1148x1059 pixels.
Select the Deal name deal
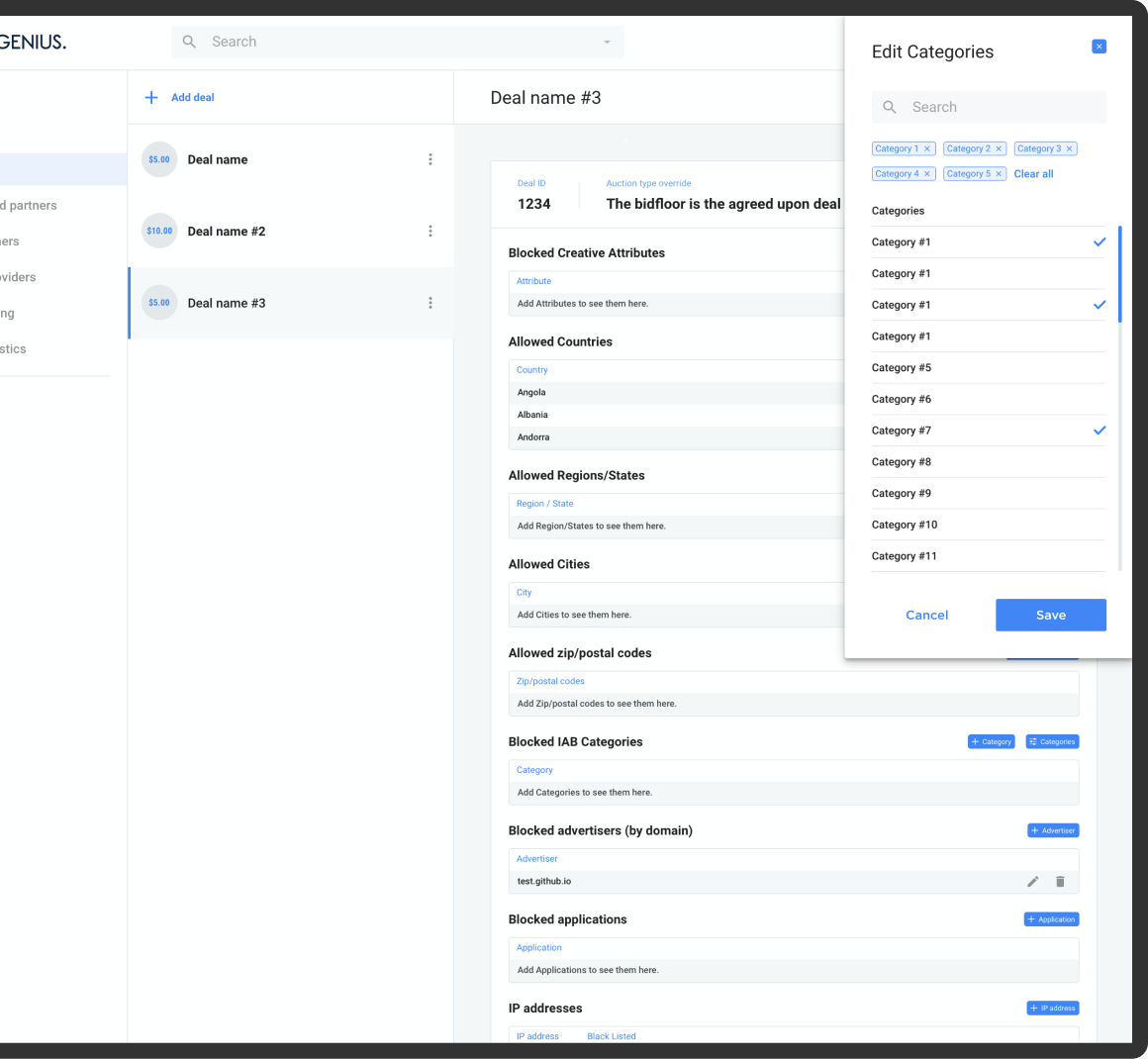point(291,159)
